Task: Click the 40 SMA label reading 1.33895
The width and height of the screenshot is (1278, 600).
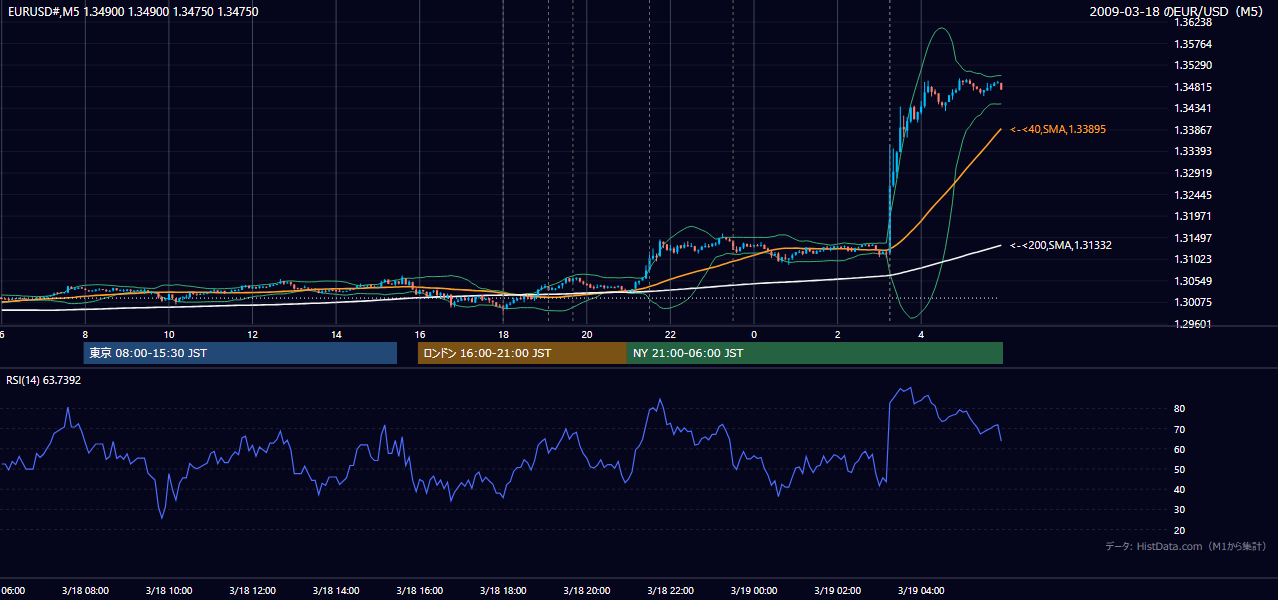Action: pyautogui.click(x=1057, y=130)
